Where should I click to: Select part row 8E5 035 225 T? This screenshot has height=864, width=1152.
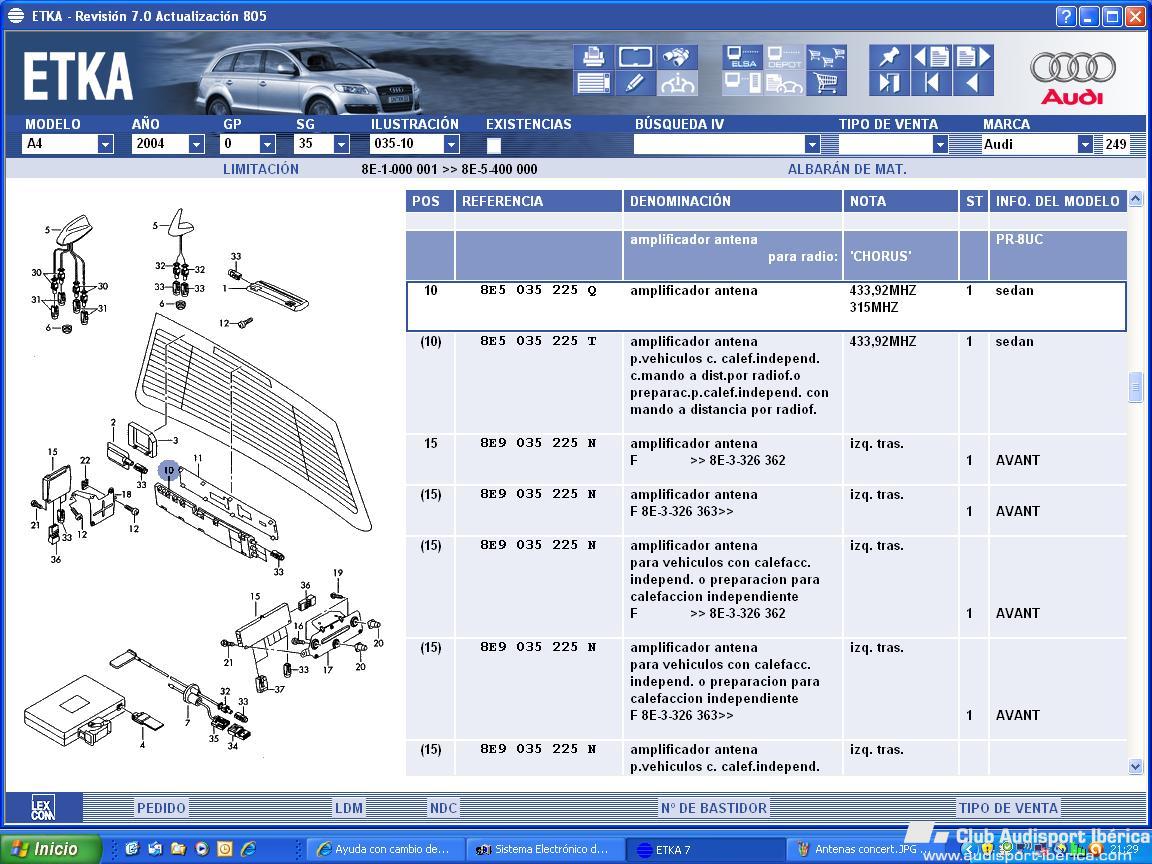point(766,383)
